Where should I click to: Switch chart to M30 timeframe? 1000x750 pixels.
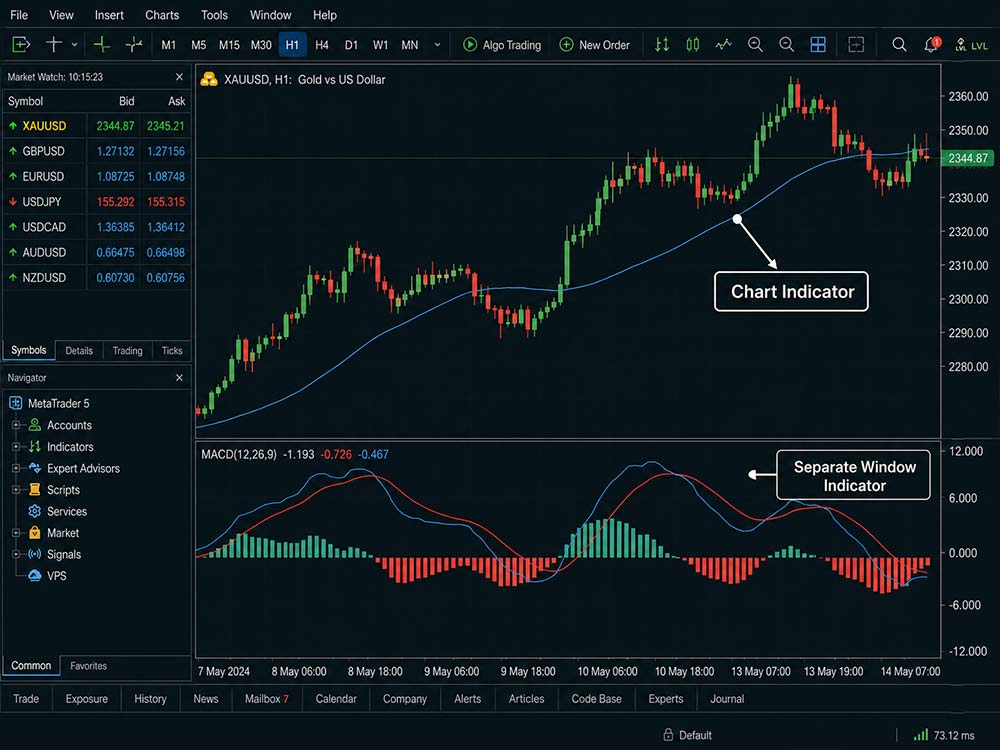click(261, 45)
